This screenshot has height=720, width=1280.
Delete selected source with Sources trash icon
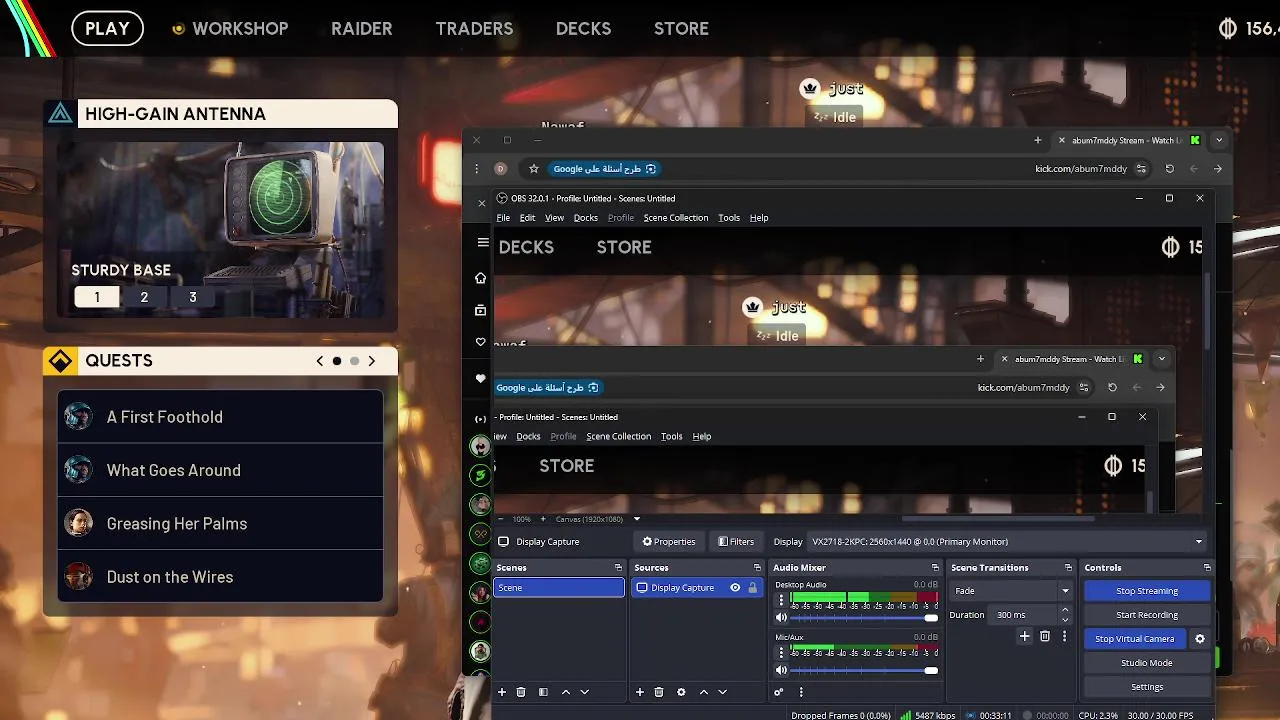pyautogui.click(x=659, y=692)
